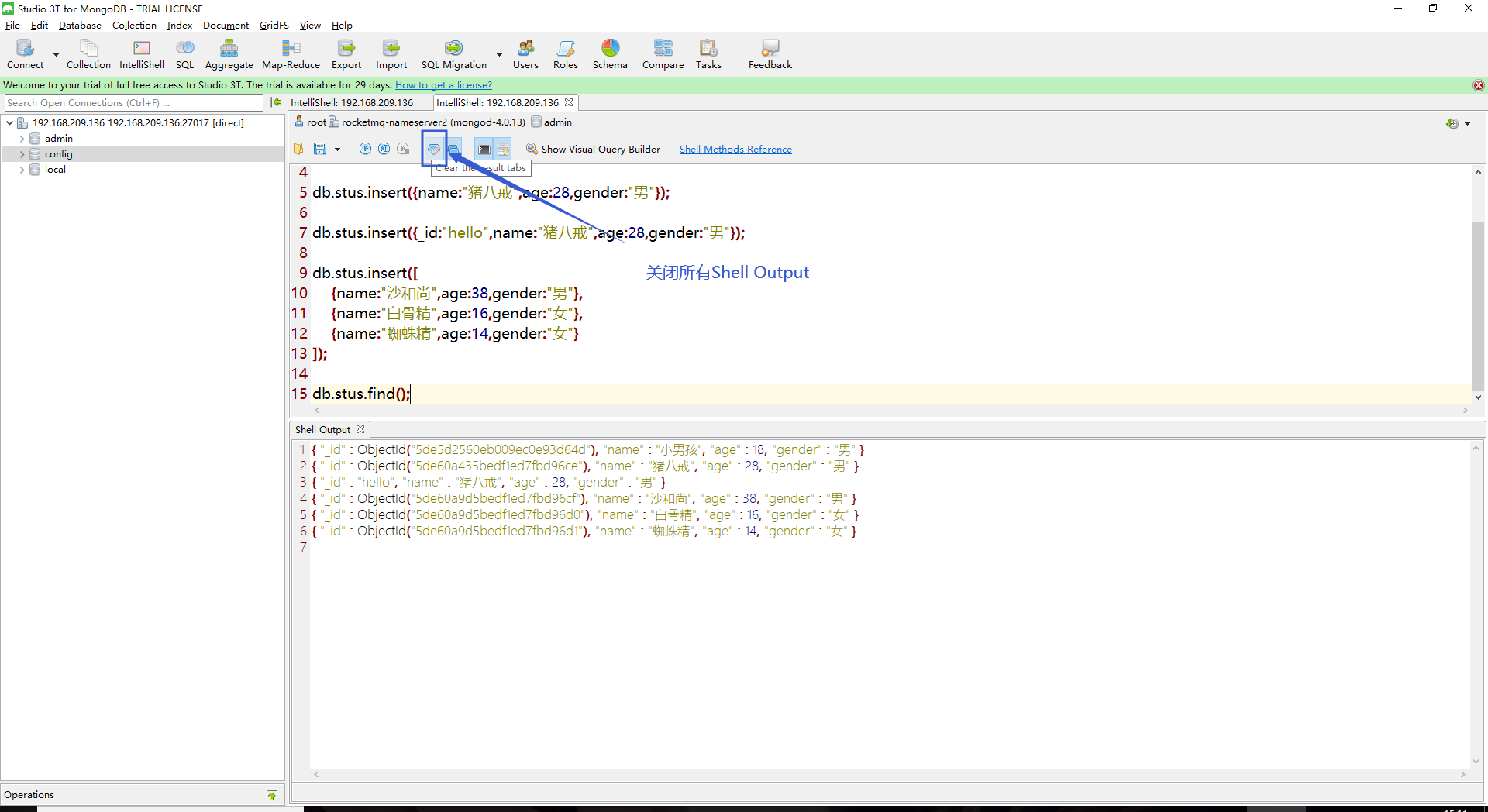Expand the local database node

[22, 170]
